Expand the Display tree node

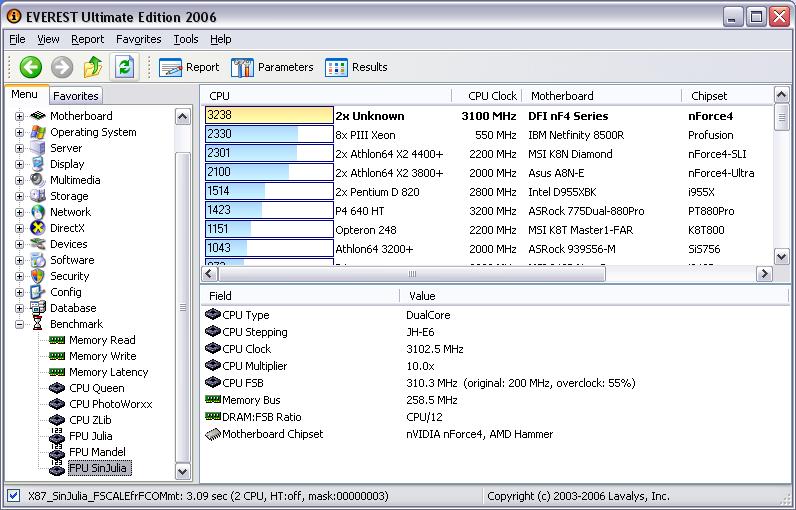point(19,164)
